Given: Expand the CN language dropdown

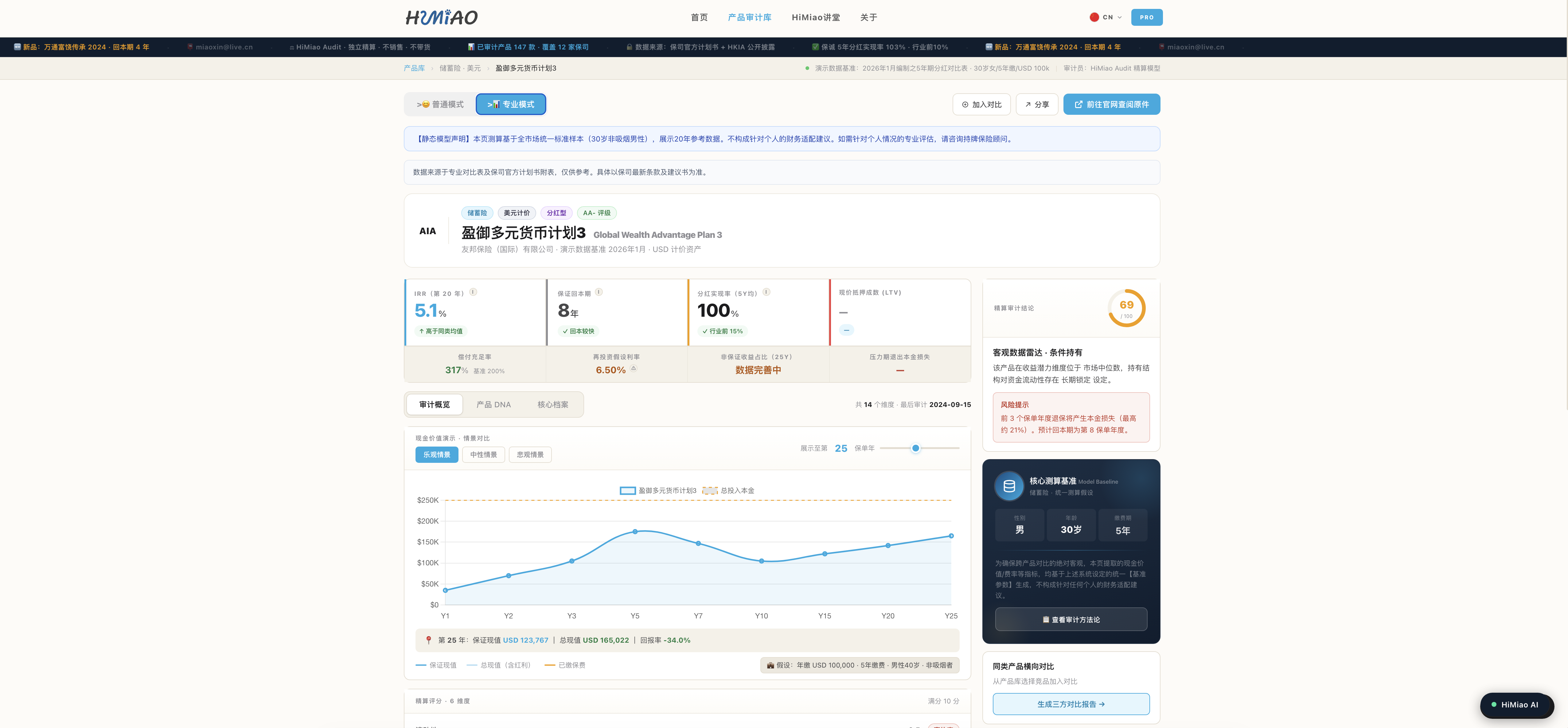Looking at the screenshot, I should (1106, 17).
